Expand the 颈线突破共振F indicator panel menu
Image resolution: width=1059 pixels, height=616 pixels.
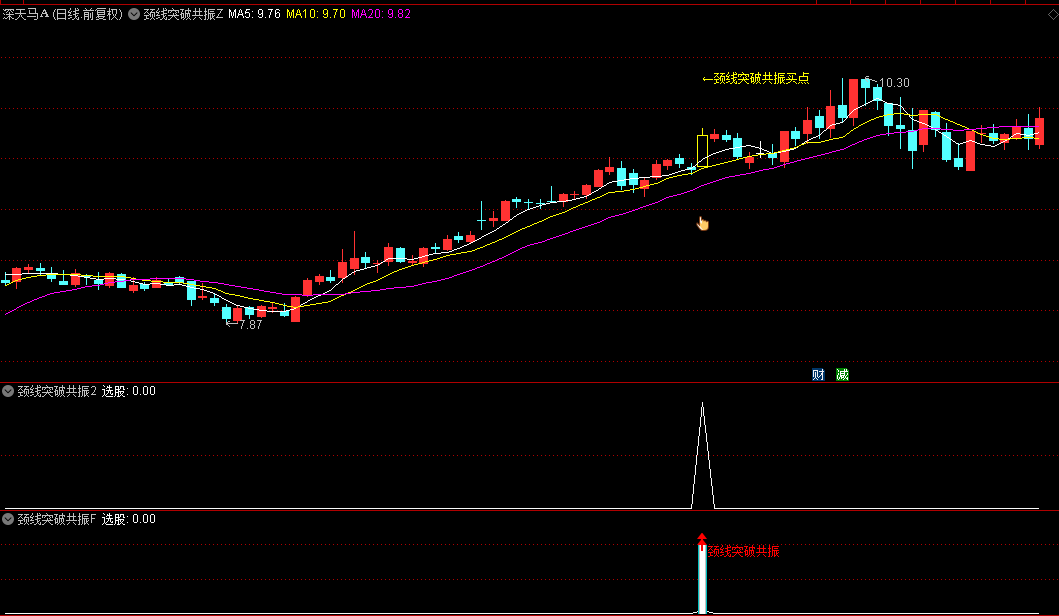[x=8, y=519]
